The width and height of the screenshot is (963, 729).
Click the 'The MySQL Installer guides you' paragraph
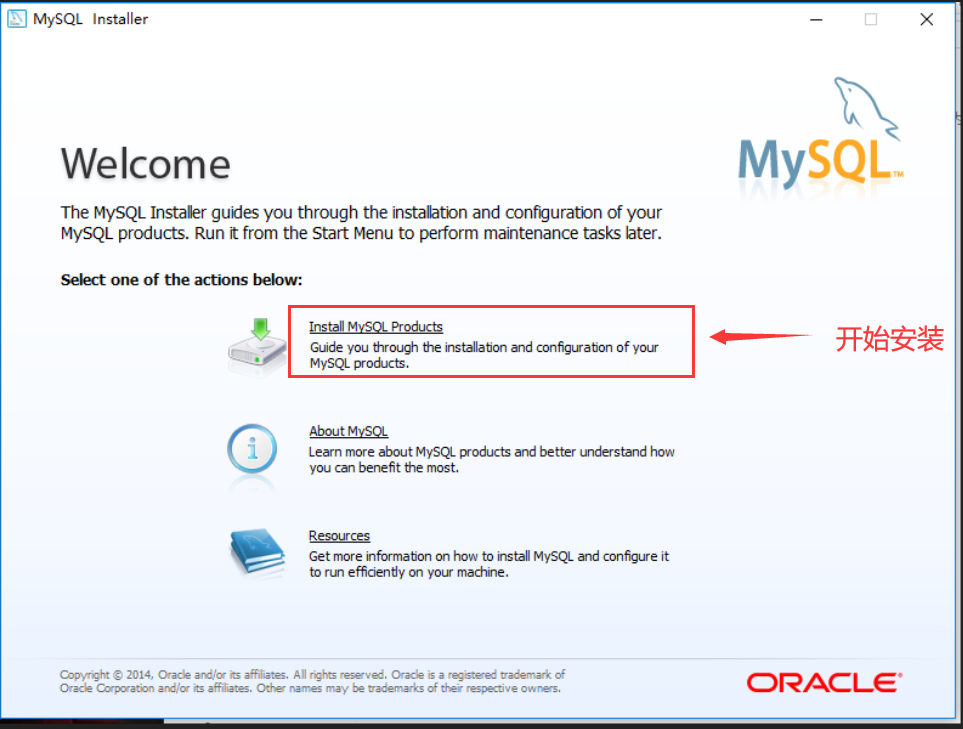pos(361,222)
